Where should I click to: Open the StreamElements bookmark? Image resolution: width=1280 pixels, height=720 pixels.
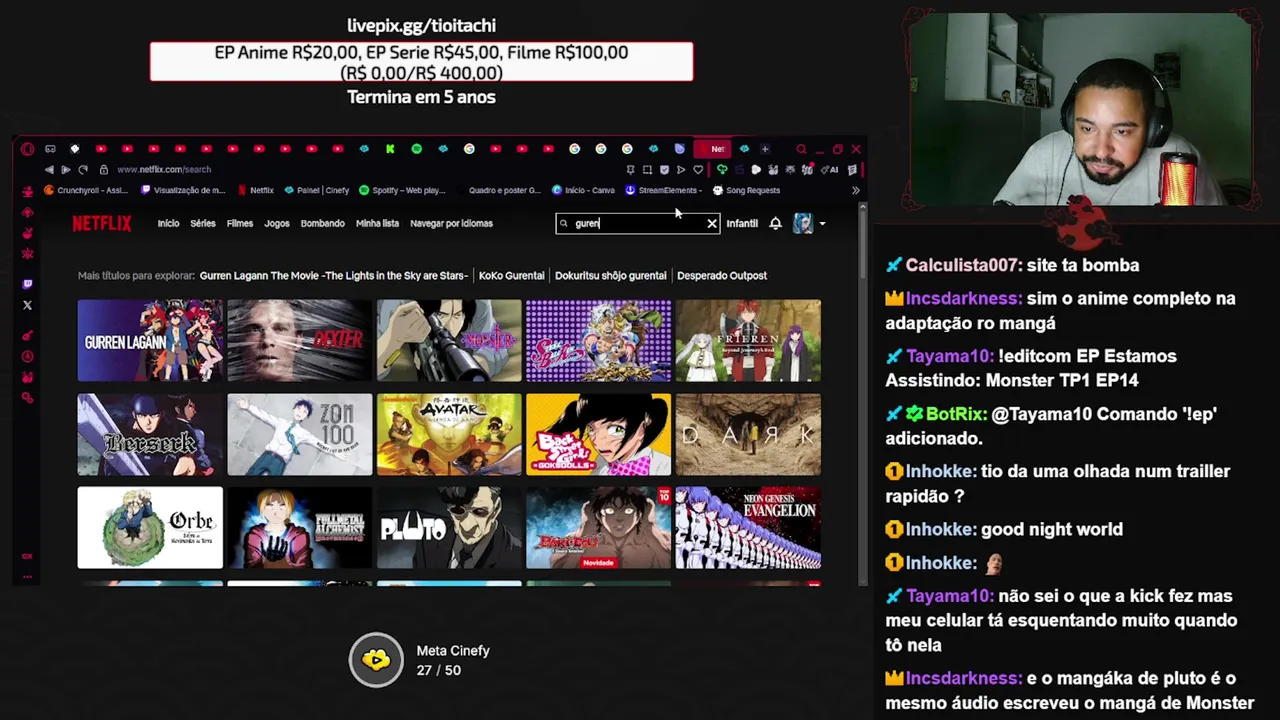pos(663,190)
